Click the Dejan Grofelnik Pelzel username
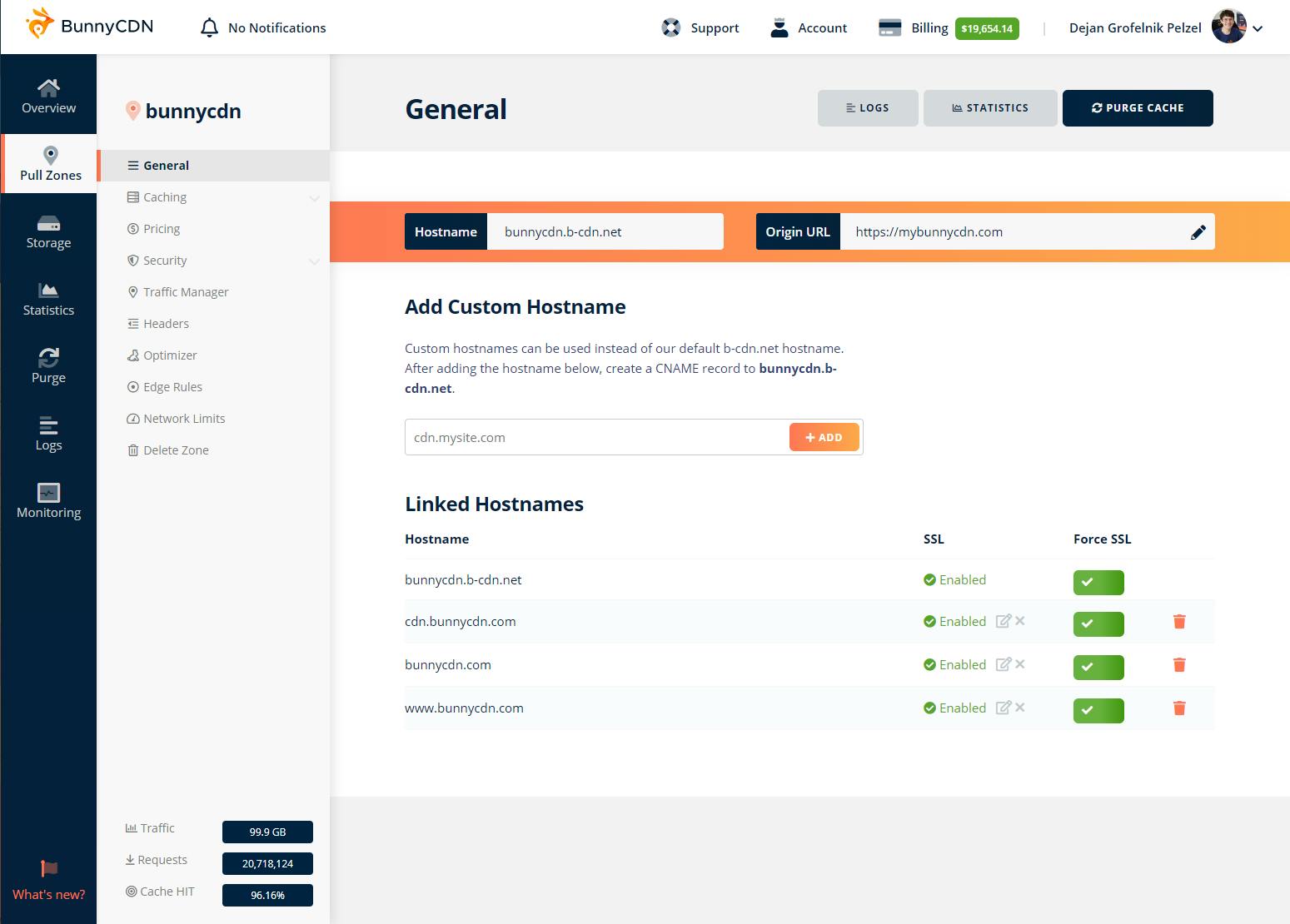Screen dimensions: 1290x924 coord(1135,27)
